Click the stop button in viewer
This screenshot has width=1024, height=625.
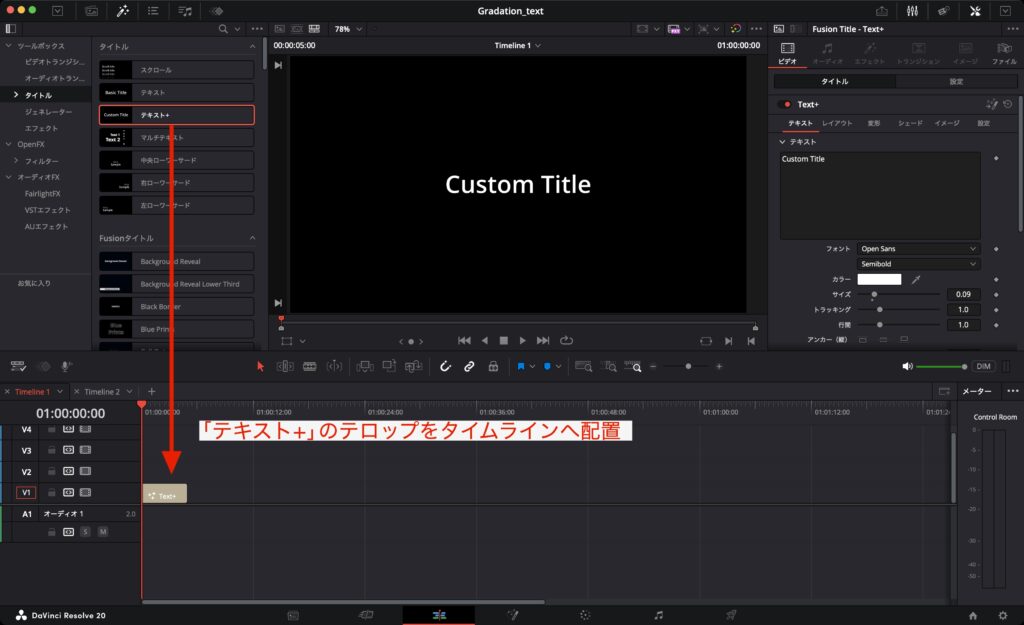tap(504, 340)
